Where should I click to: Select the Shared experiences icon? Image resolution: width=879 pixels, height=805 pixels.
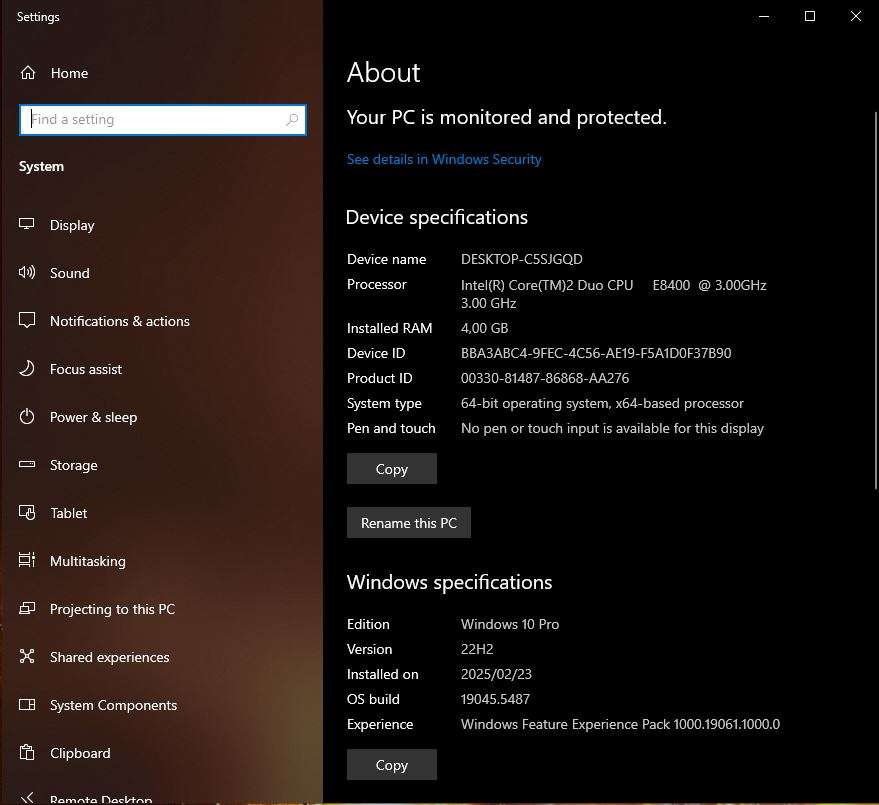point(26,656)
